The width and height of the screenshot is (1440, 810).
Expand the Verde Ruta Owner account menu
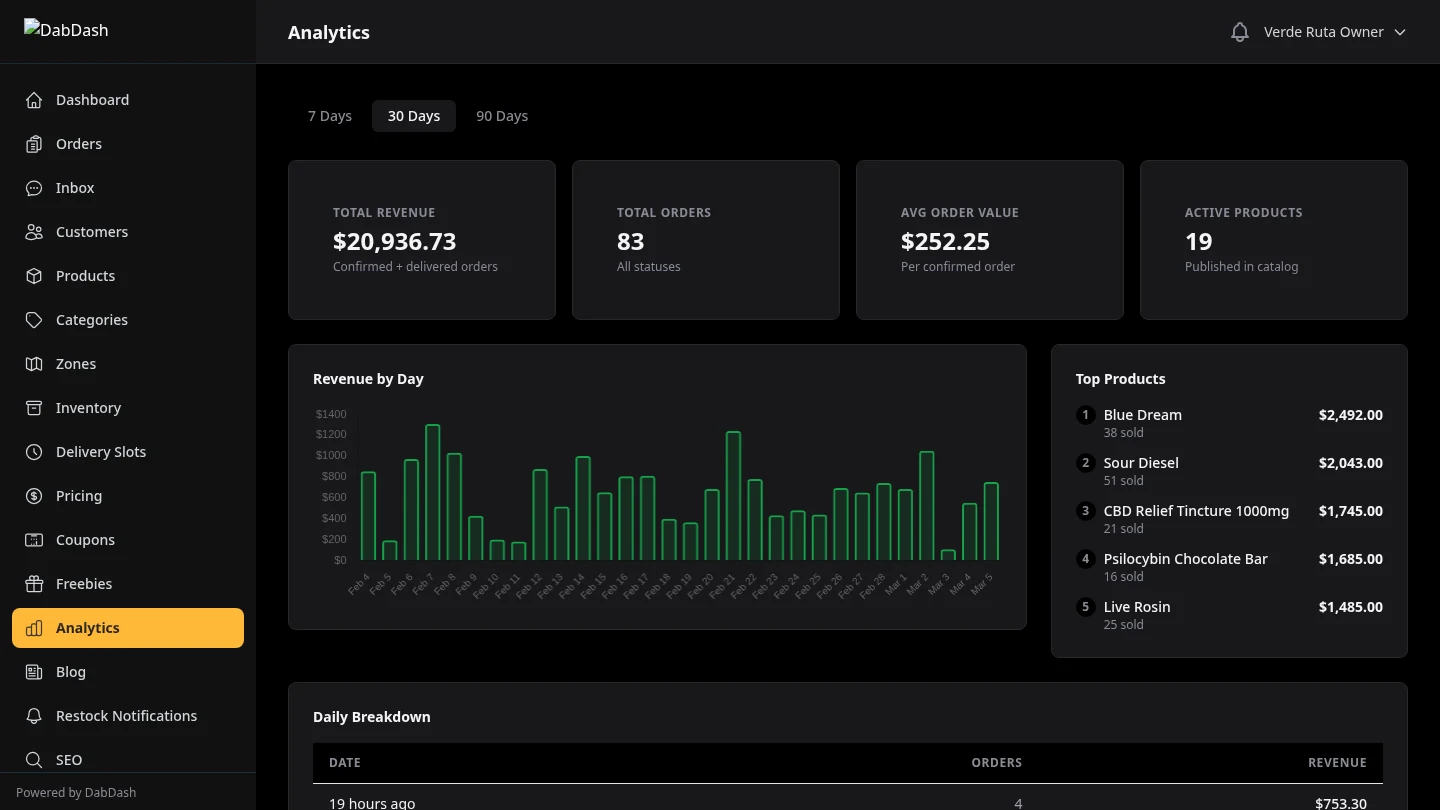(x=1335, y=31)
